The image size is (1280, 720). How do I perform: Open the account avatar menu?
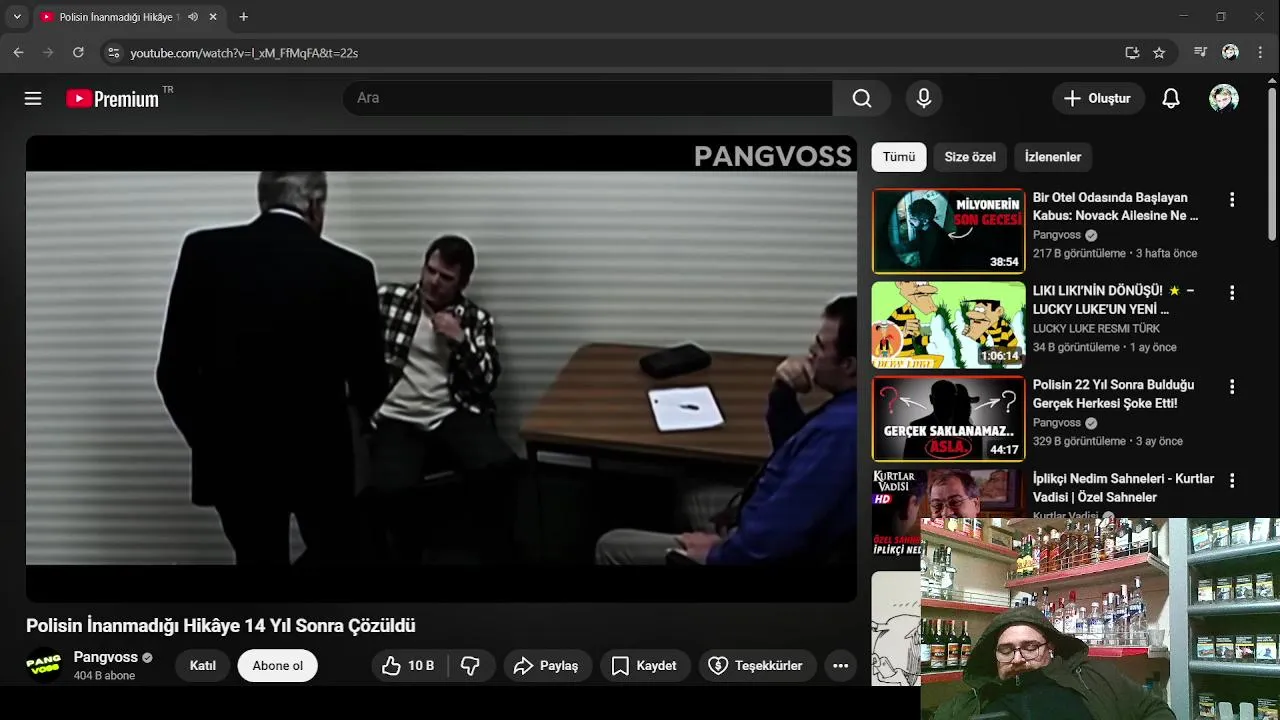(1224, 98)
